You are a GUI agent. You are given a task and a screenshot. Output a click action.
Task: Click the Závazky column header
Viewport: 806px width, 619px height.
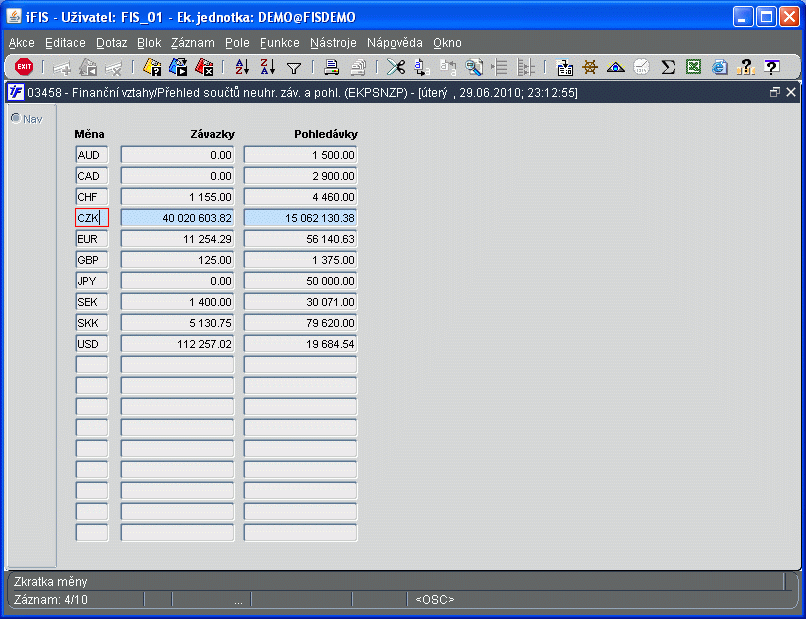point(212,134)
